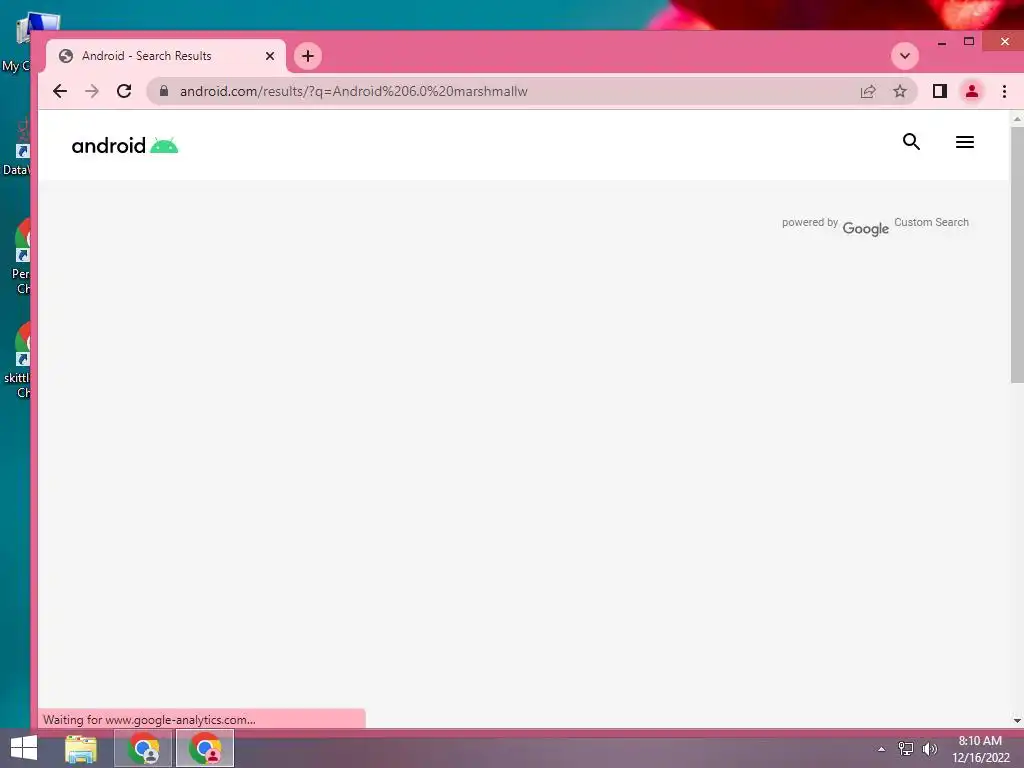
Task: Open the Chrome profile avatar menu
Action: click(x=972, y=91)
